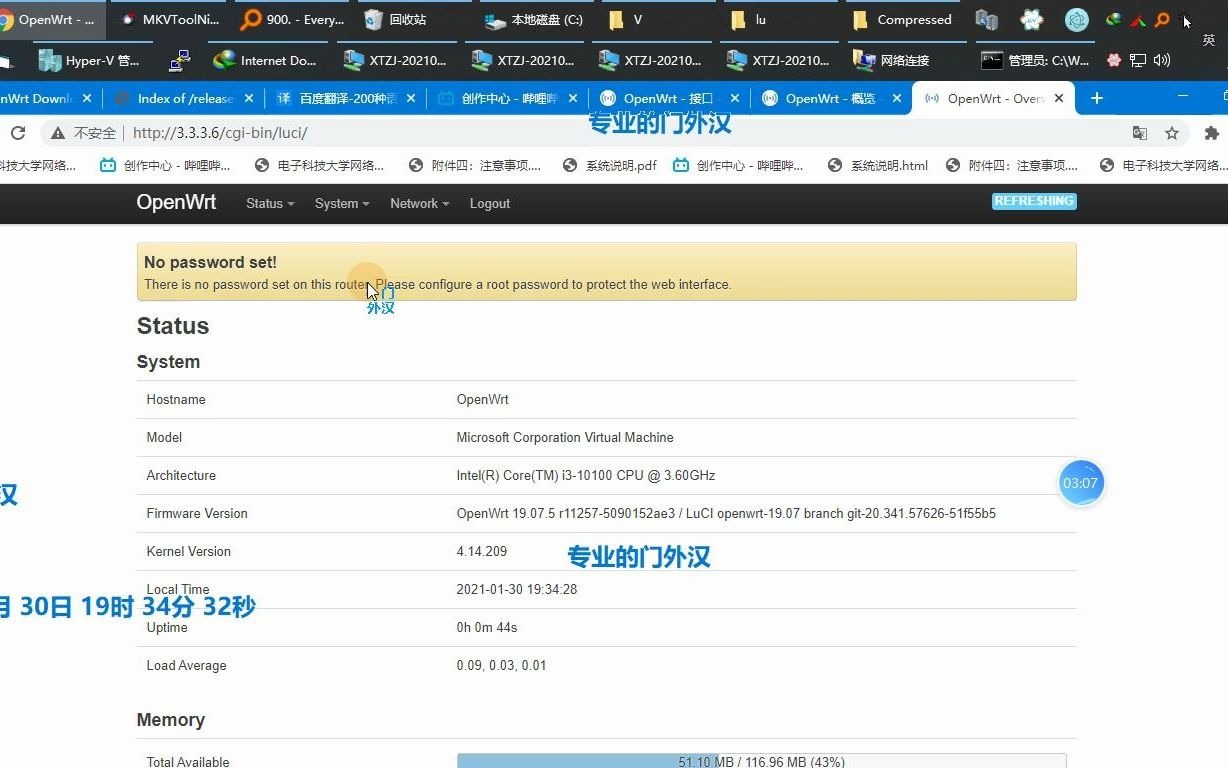This screenshot has width=1228, height=768.
Task: Select the local time 2021-01-30 19:34:28
Action: (517, 589)
